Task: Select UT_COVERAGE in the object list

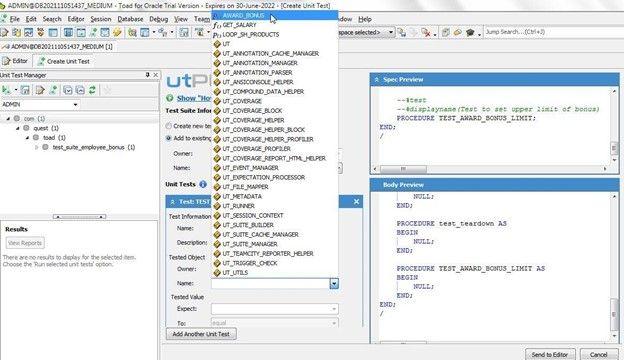Action: point(275,101)
